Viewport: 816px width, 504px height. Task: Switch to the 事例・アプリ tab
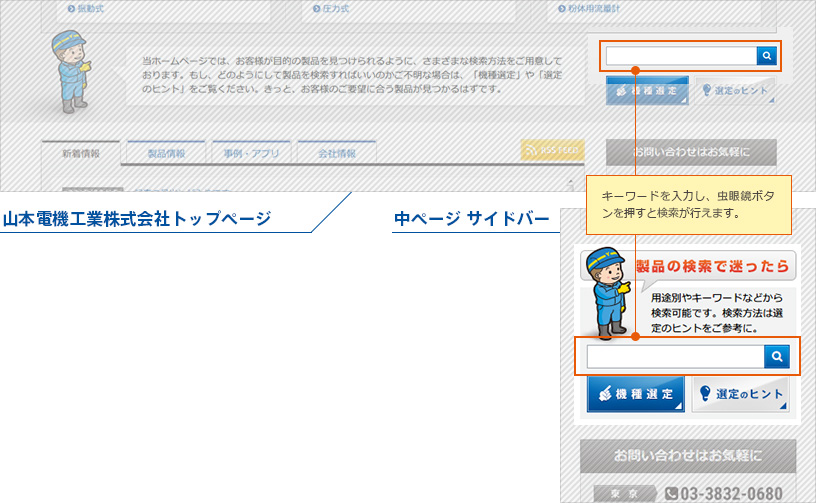click(x=251, y=153)
